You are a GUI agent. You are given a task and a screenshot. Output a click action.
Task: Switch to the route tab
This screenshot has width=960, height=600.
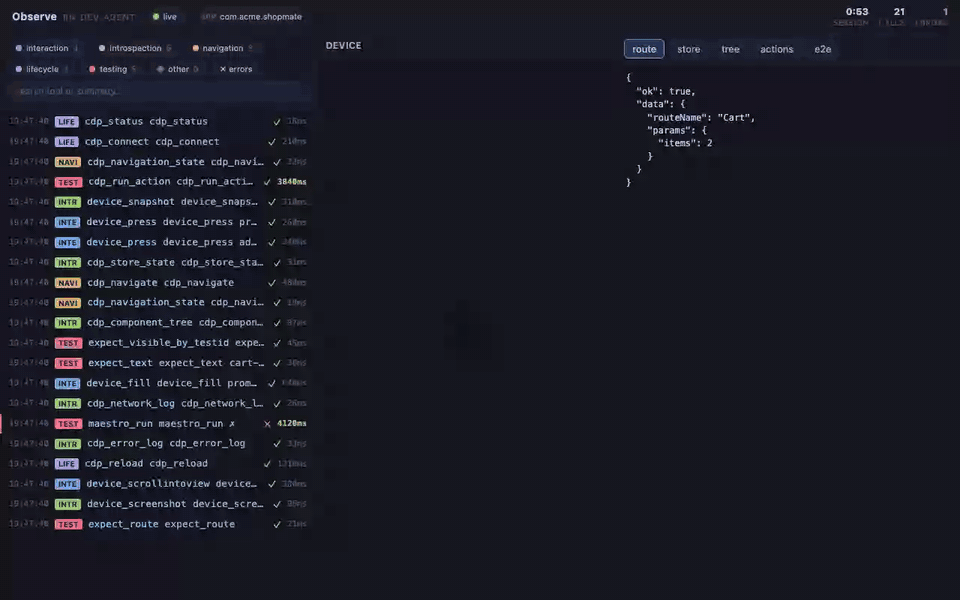click(x=644, y=49)
